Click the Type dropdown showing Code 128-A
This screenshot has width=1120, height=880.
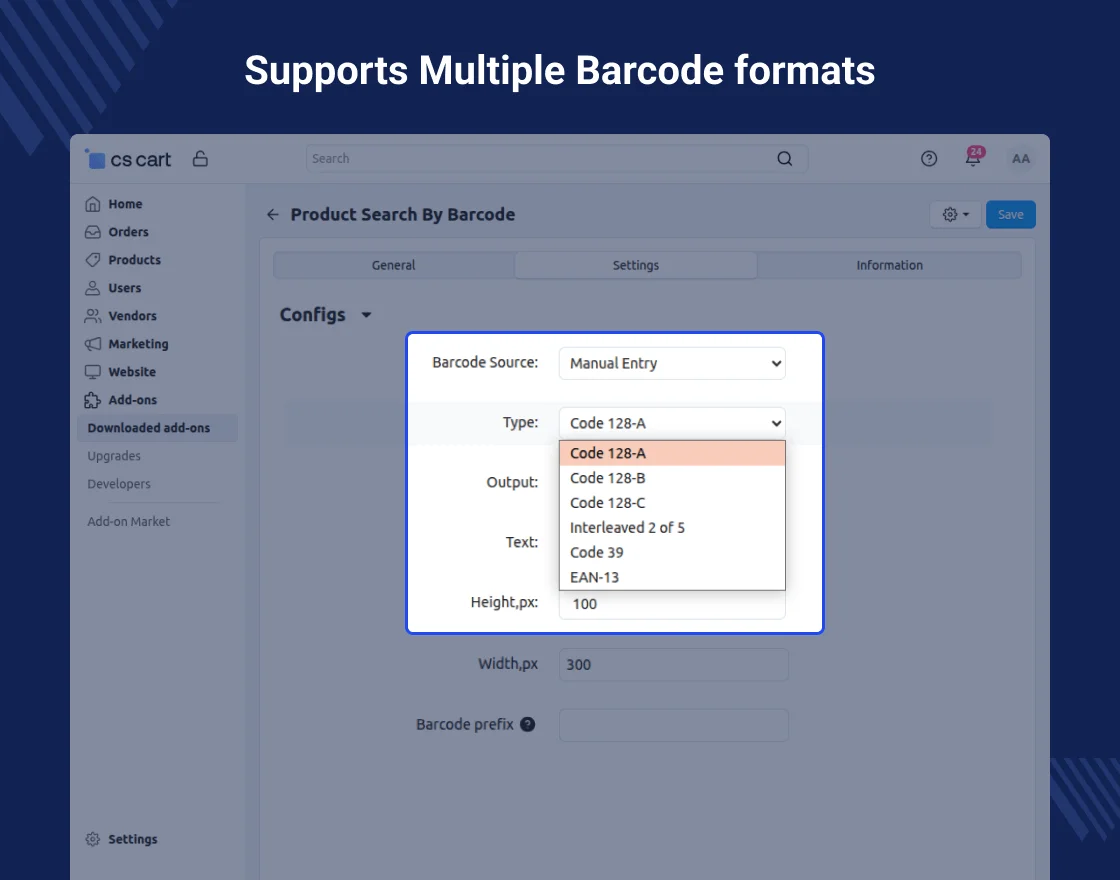pos(672,423)
